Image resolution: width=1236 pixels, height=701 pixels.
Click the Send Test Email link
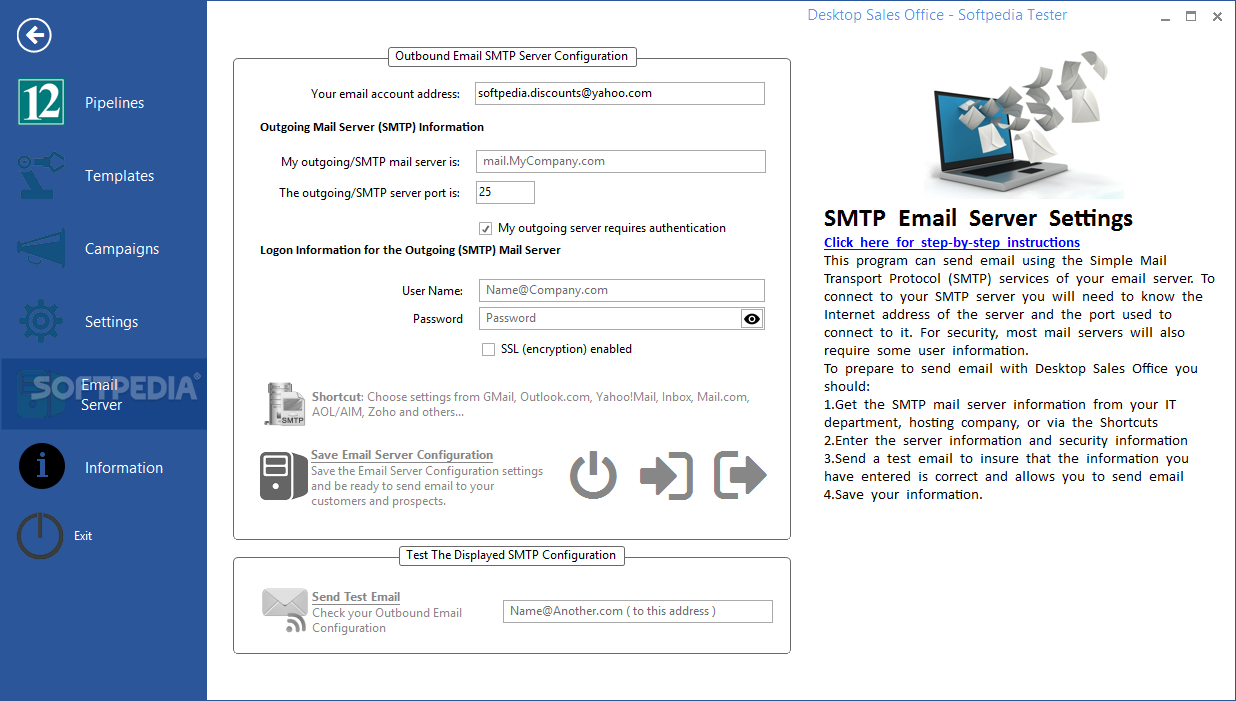coord(356,597)
